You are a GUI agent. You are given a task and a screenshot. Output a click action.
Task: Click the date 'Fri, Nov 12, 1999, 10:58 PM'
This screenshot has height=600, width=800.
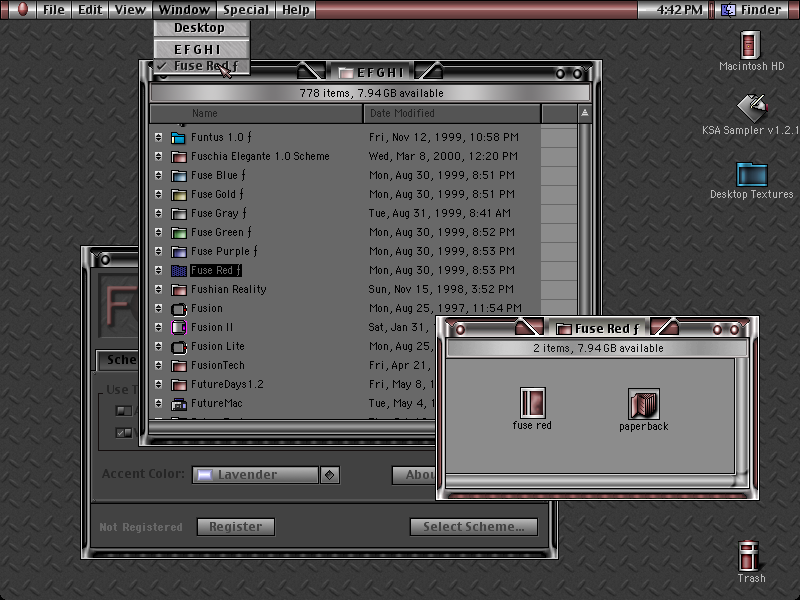pos(443,137)
